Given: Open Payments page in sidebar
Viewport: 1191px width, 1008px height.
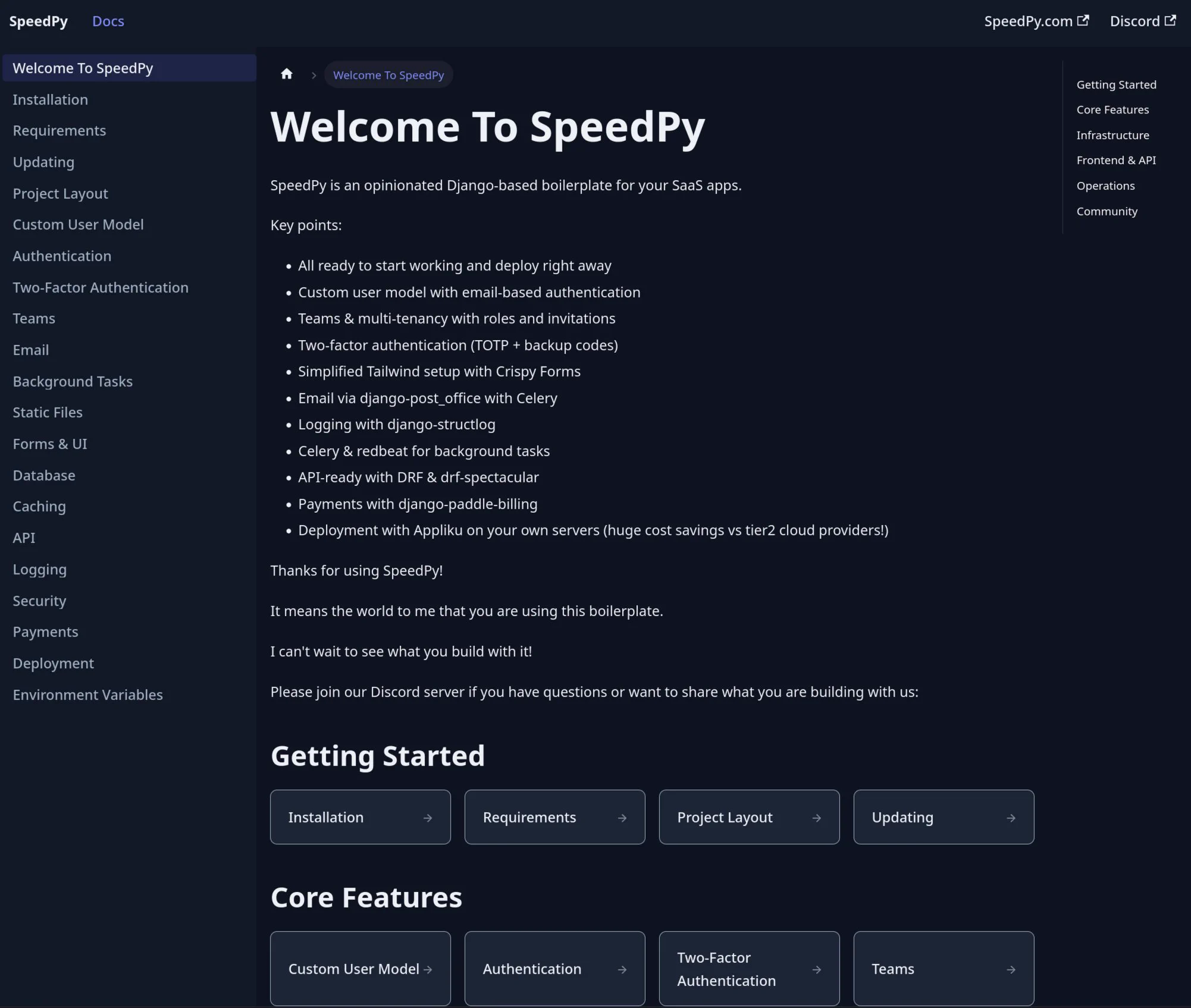Looking at the screenshot, I should [x=130, y=632].
